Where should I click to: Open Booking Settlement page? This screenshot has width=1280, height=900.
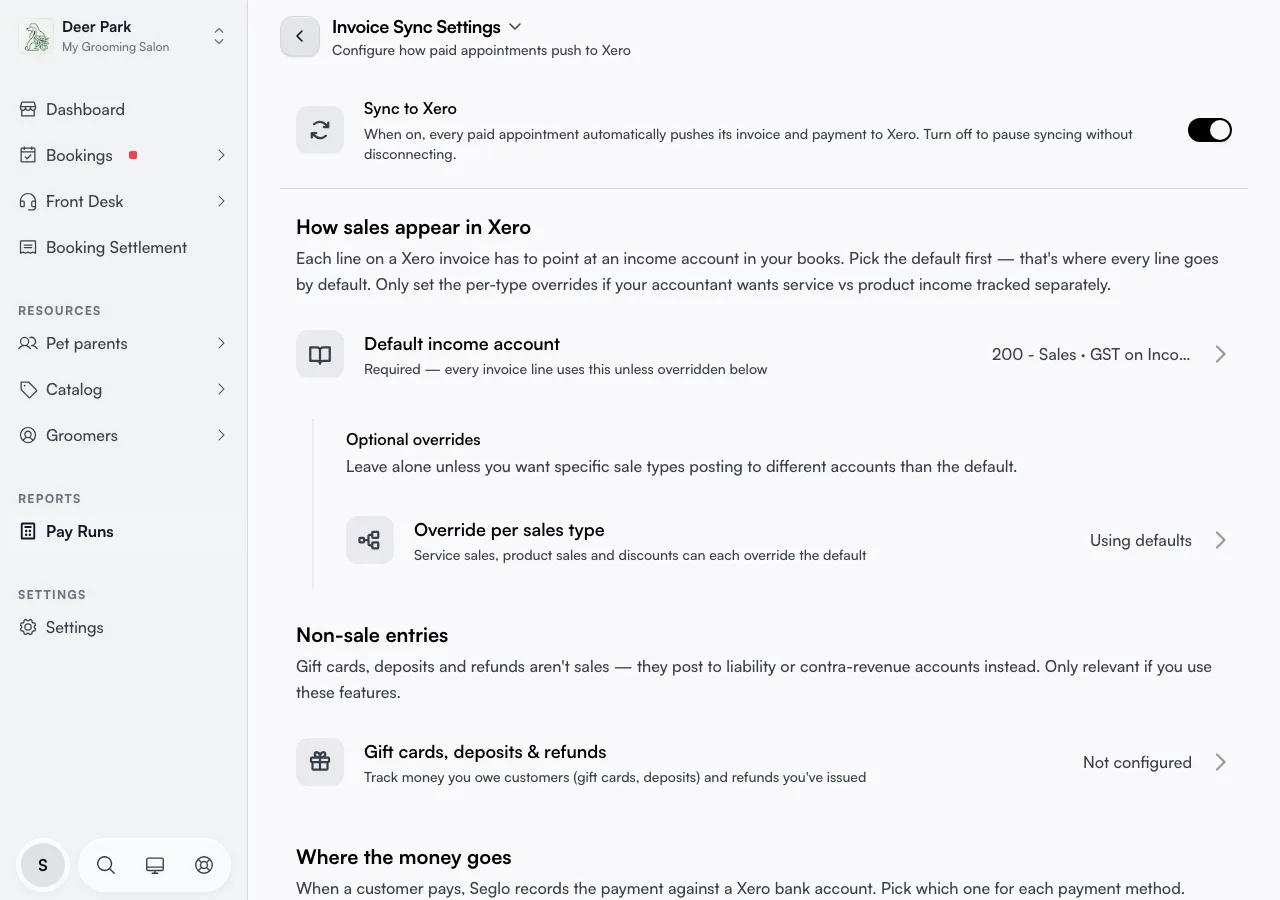click(123, 247)
